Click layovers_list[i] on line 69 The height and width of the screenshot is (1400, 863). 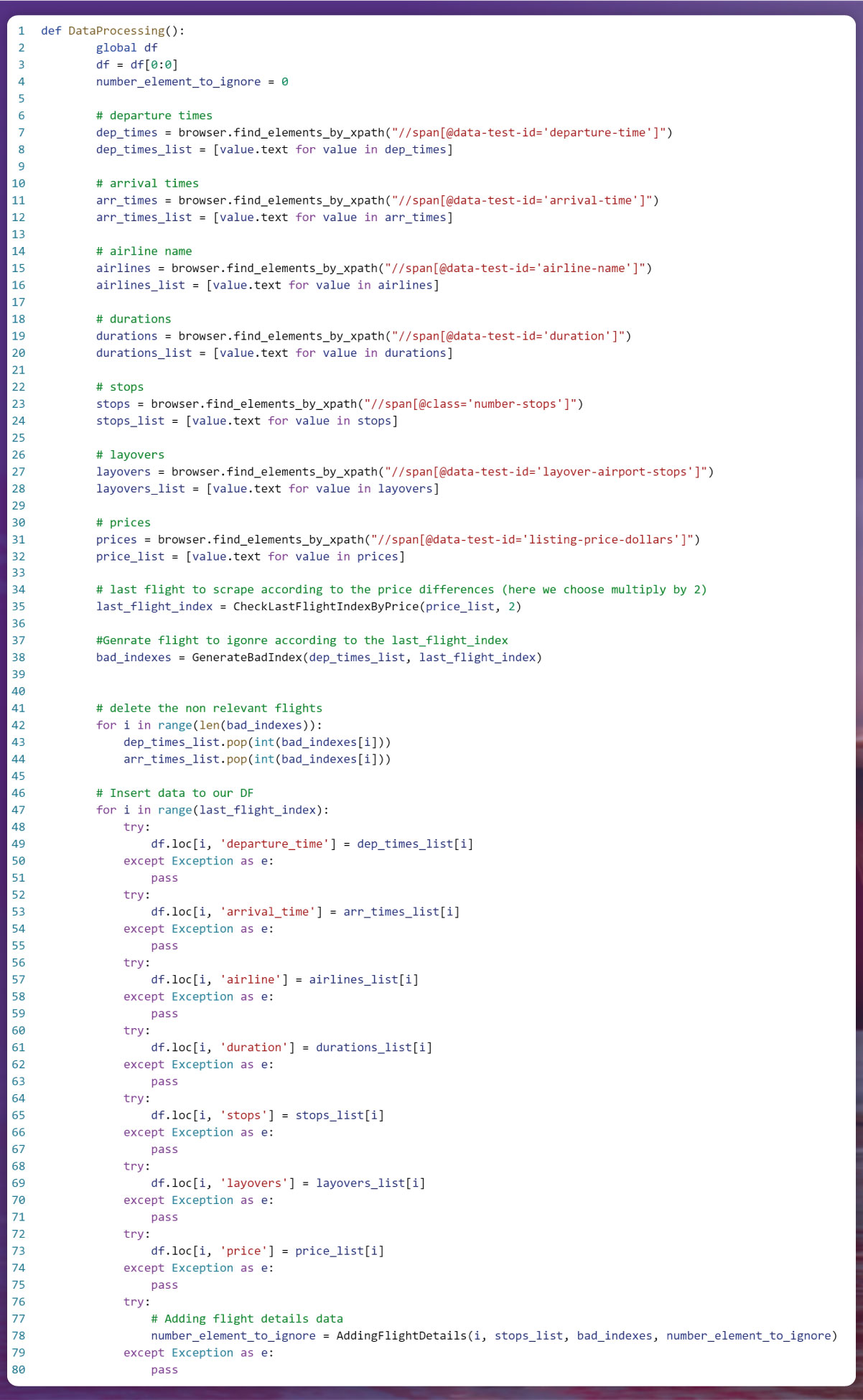click(x=370, y=1184)
